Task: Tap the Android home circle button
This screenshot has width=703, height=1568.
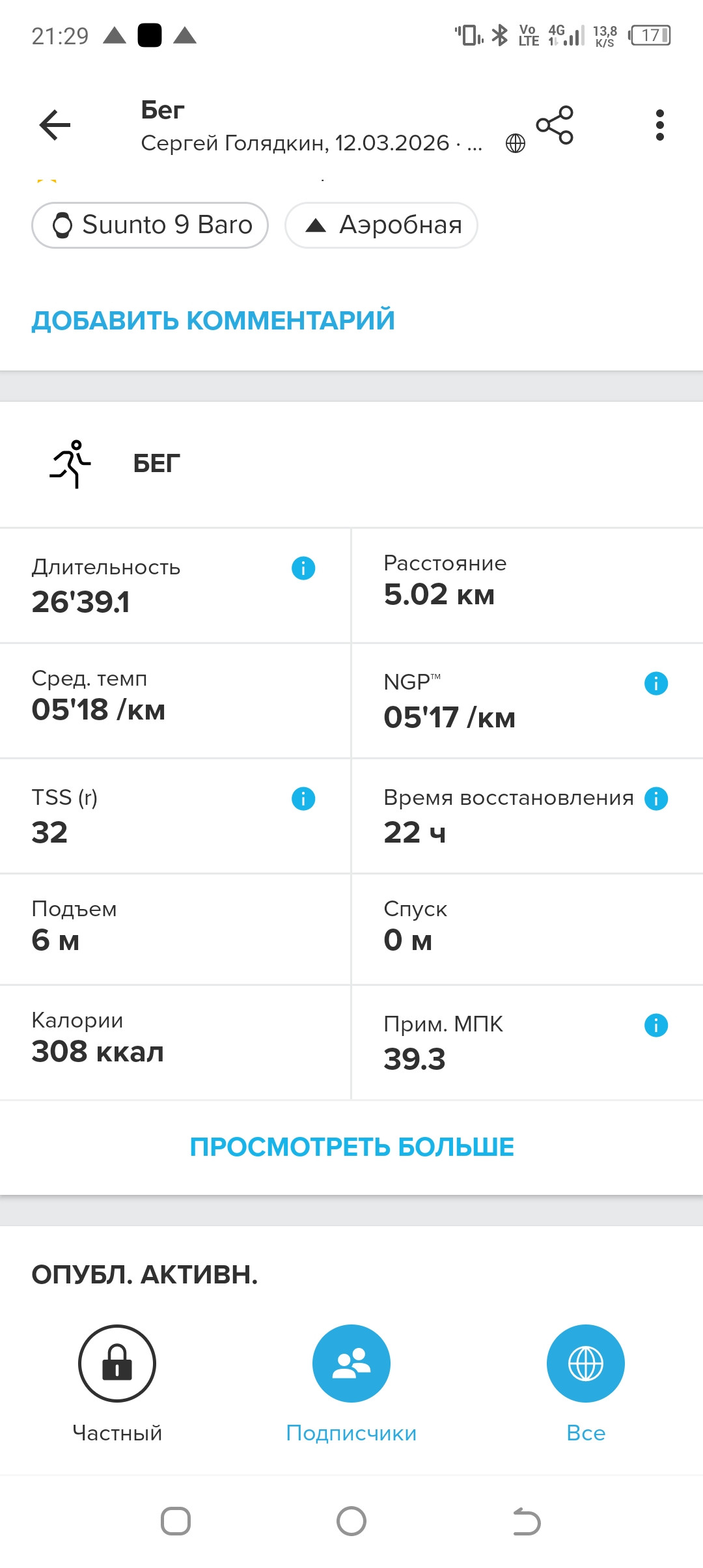Action: click(351, 1522)
